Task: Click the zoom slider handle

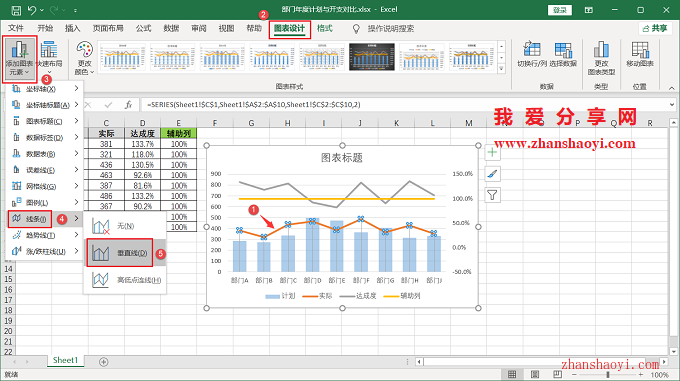Action: (x=608, y=374)
